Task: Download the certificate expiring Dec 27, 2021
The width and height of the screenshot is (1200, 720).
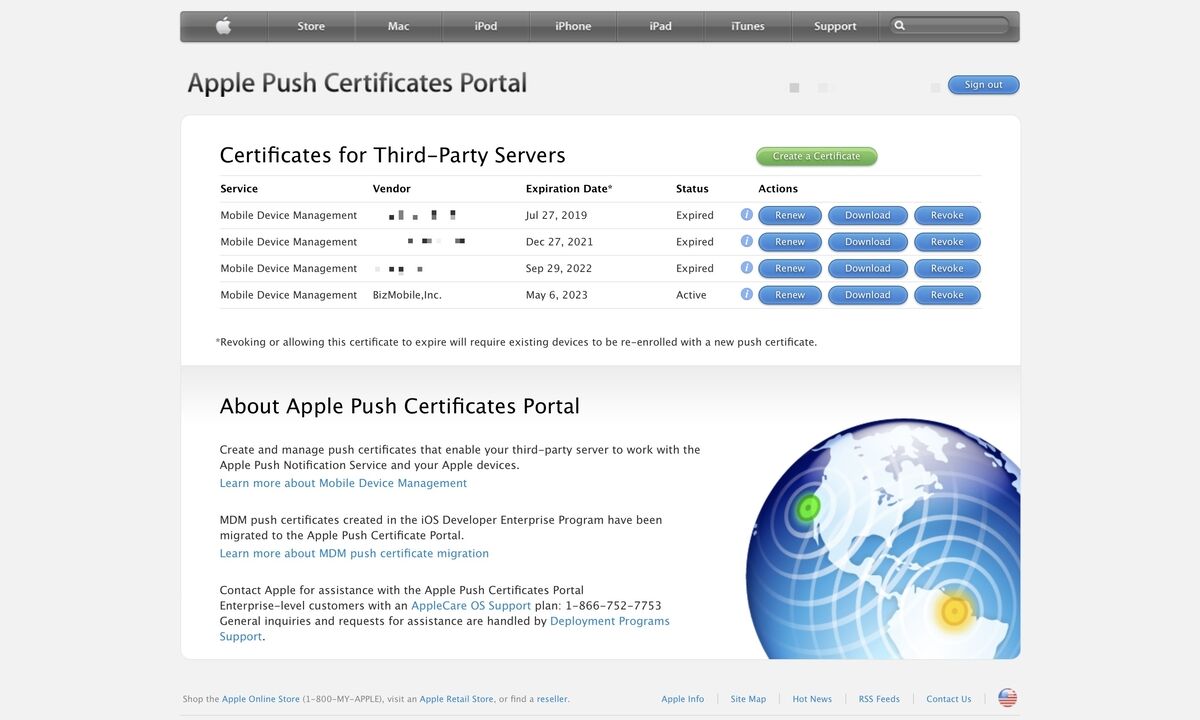Action: pos(868,242)
